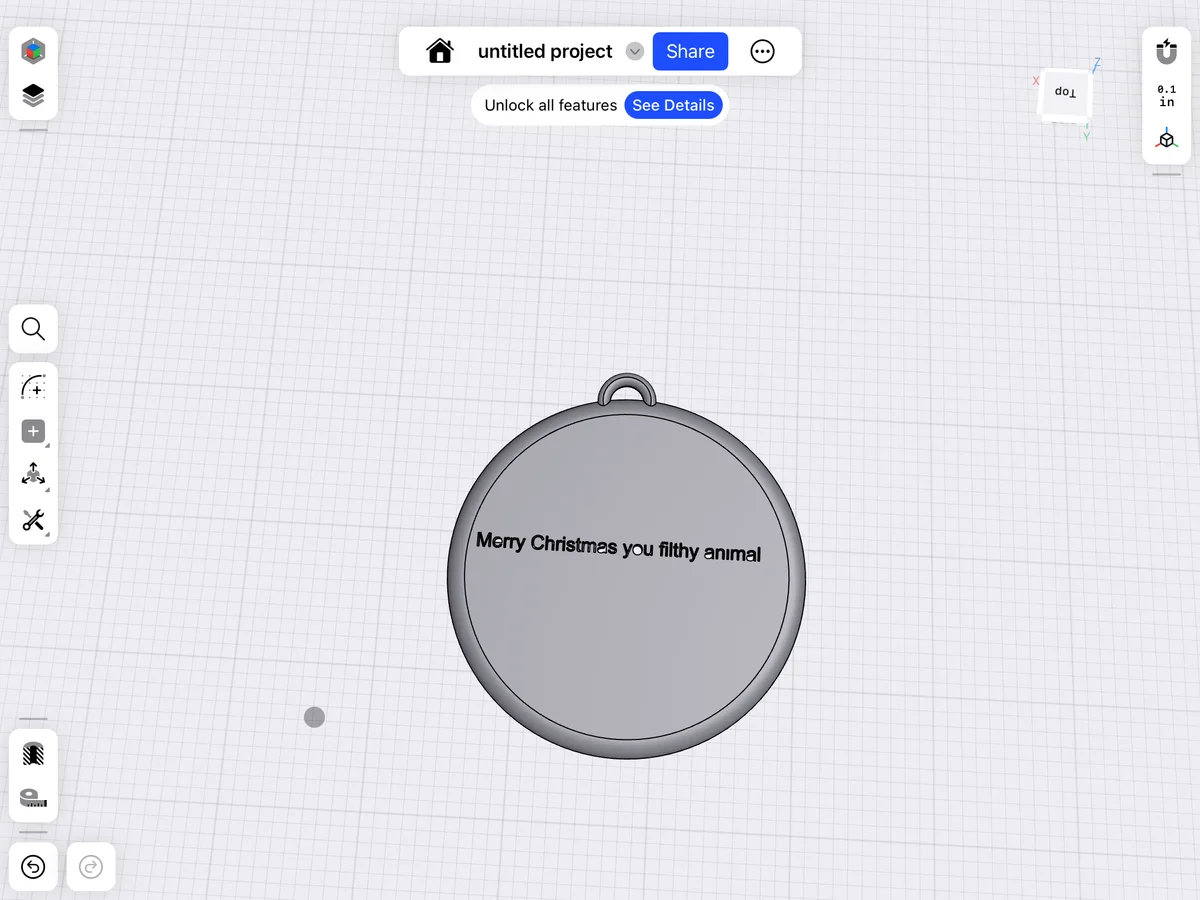Click the blue Share button
Viewport: 1200px width, 900px height.
[x=690, y=52]
